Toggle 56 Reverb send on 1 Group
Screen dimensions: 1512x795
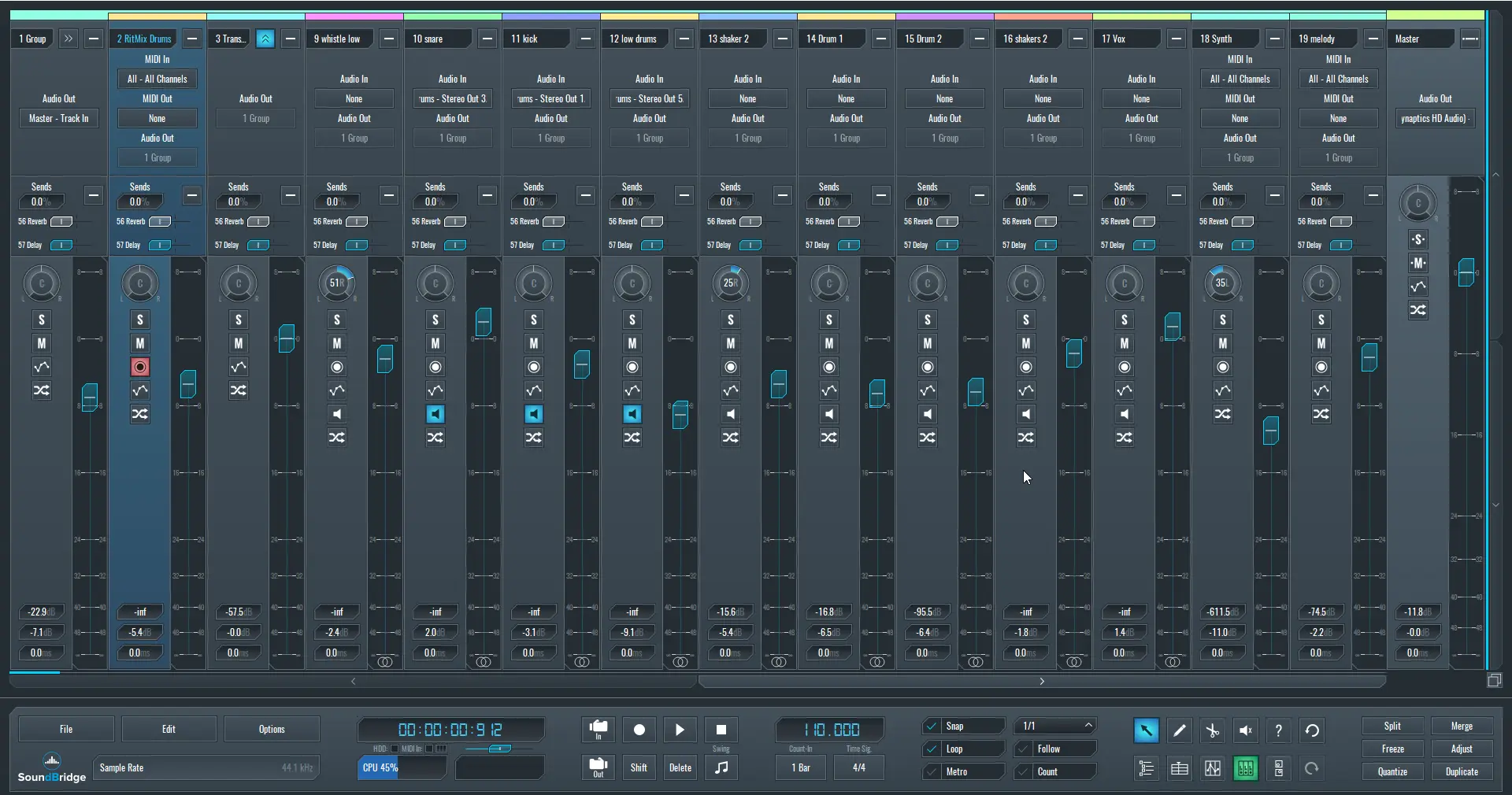point(61,222)
